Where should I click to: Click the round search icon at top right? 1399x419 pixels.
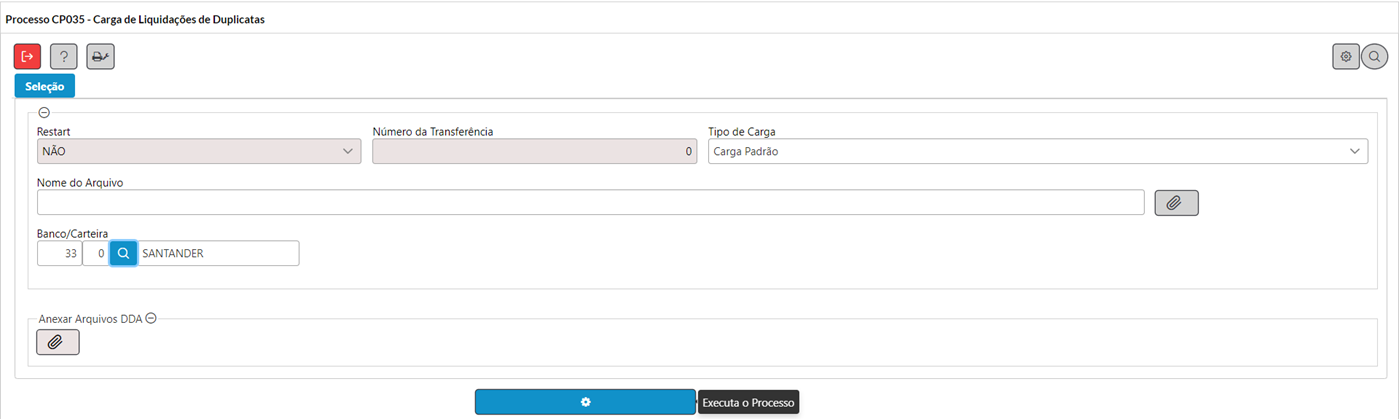coord(1375,57)
